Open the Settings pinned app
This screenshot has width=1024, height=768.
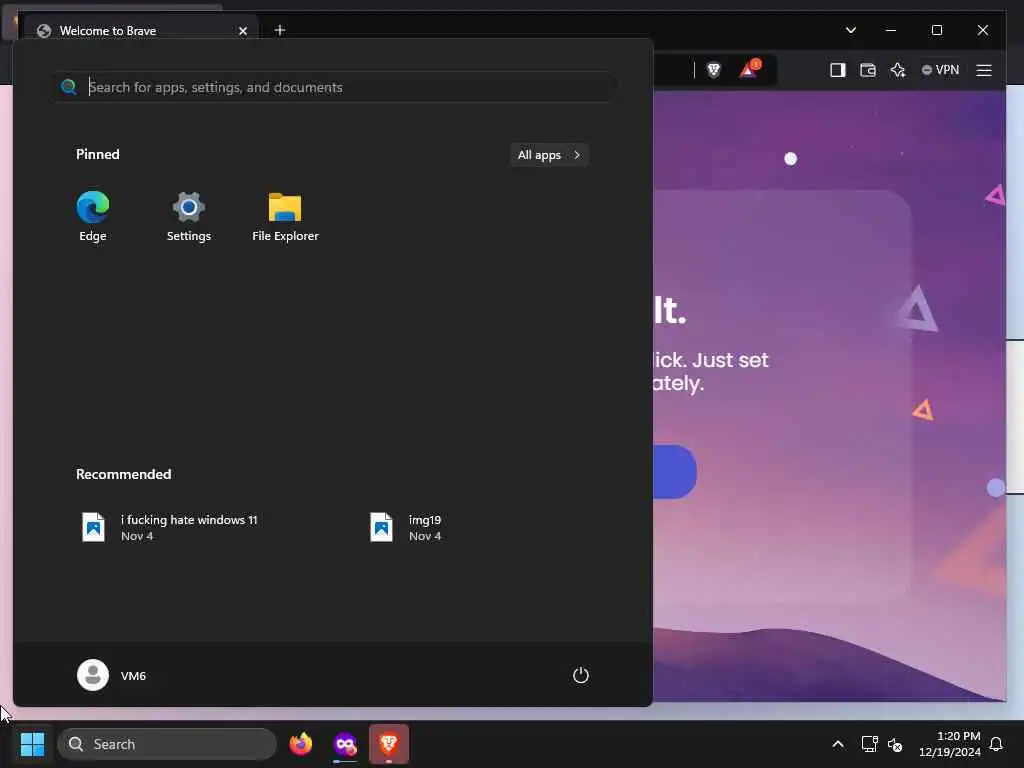click(x=189, y=217)
